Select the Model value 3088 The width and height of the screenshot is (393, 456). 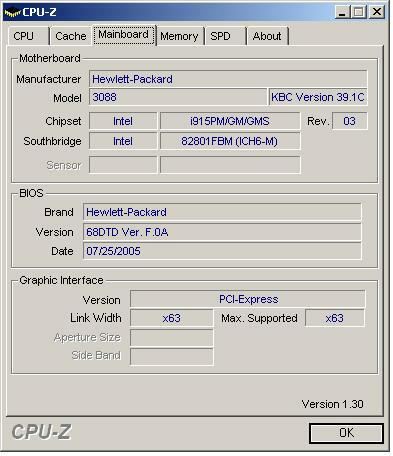[x=178, y=97]
